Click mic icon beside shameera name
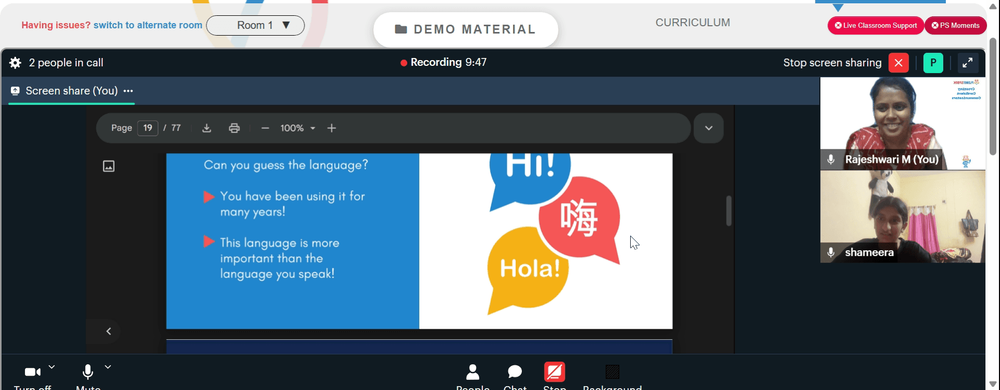 click(831, 252)
